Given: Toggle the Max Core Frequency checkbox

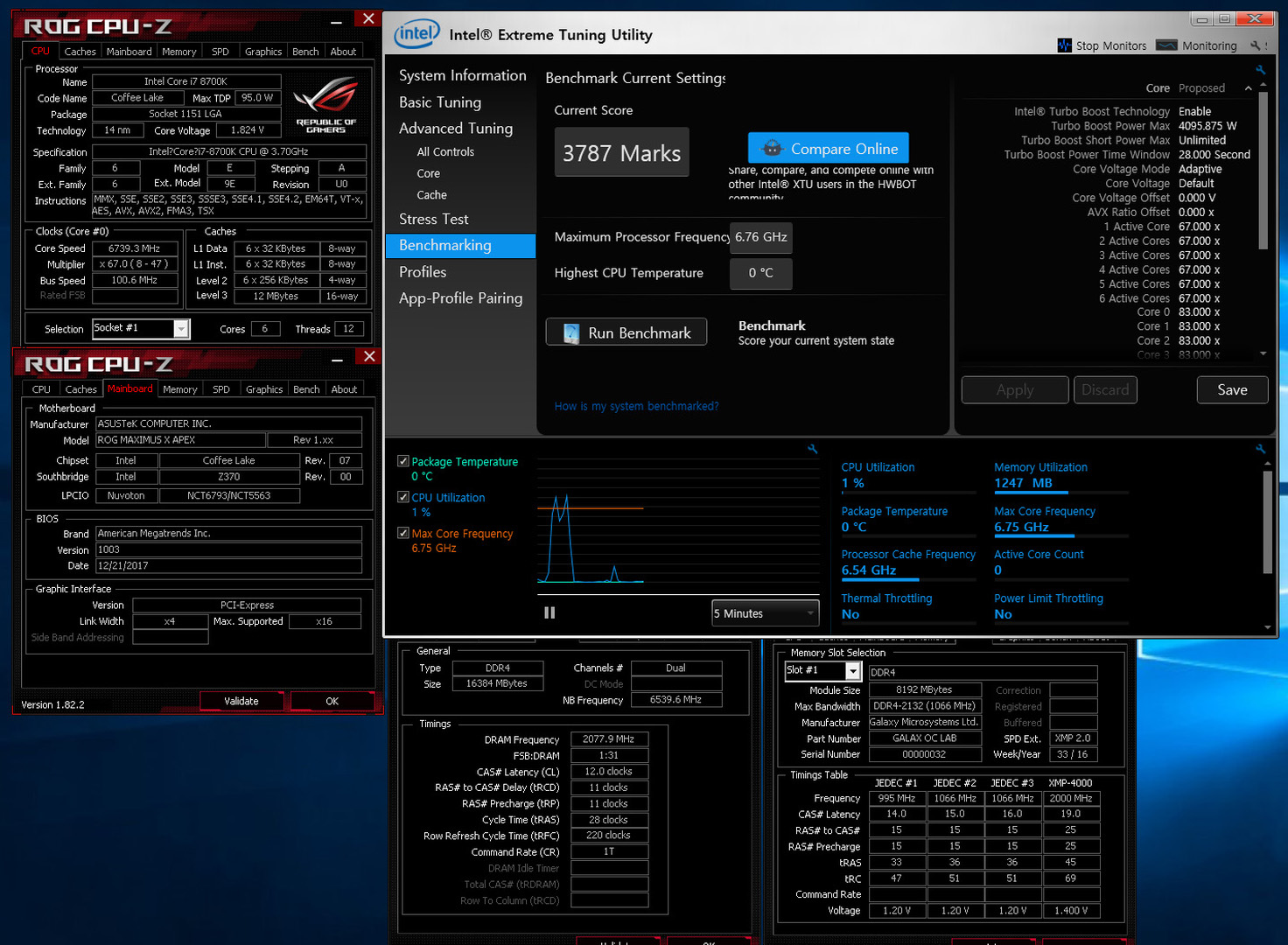Looking at the screenshot, I should pyautogui.click(x=403, y=533).
